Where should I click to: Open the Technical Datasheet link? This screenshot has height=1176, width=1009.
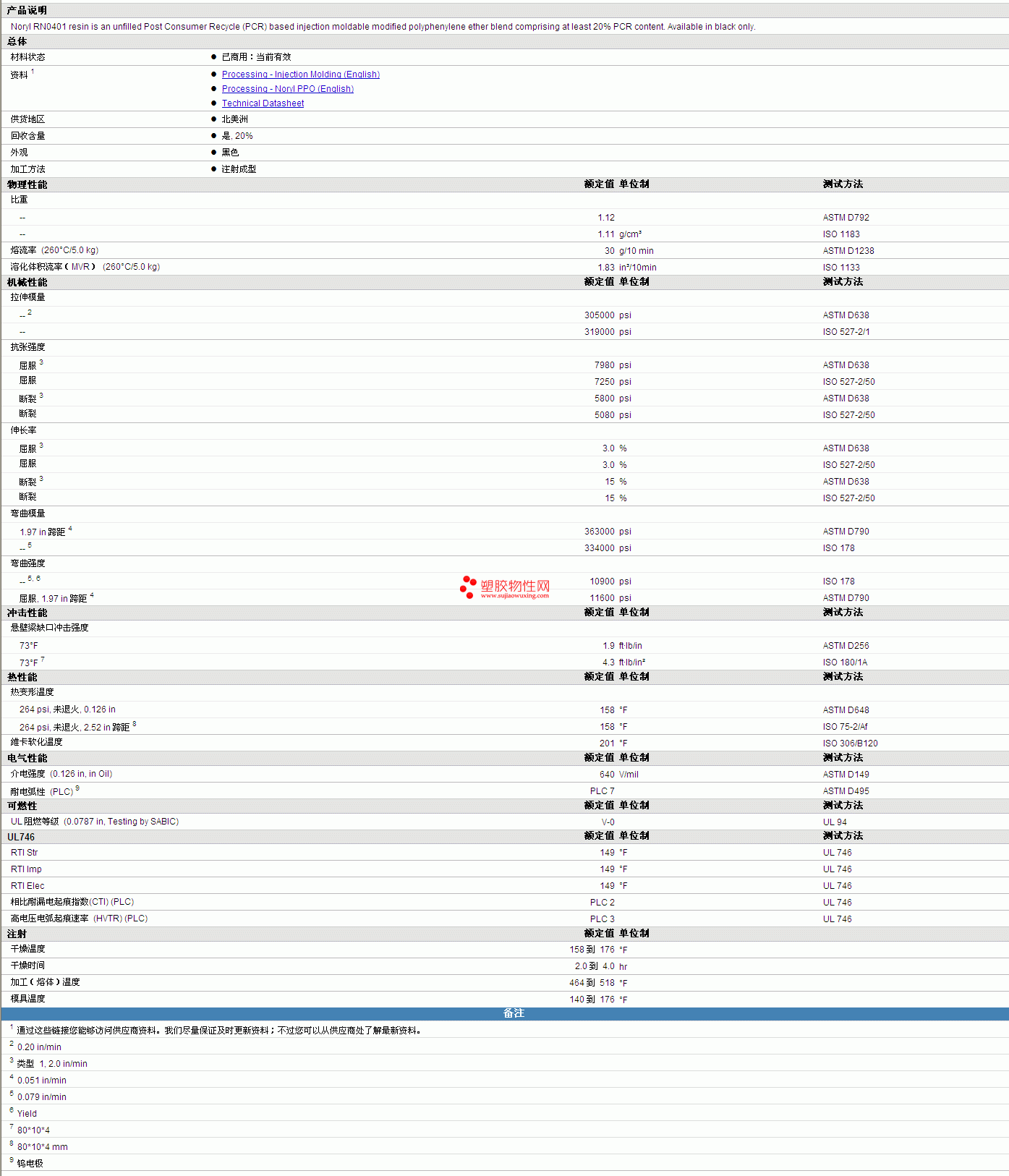(263, 103)
